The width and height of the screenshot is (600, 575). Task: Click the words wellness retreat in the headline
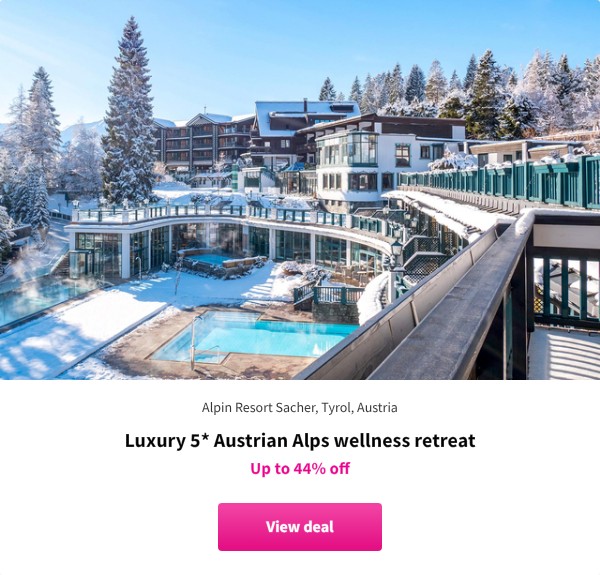(x=405, y=440)
